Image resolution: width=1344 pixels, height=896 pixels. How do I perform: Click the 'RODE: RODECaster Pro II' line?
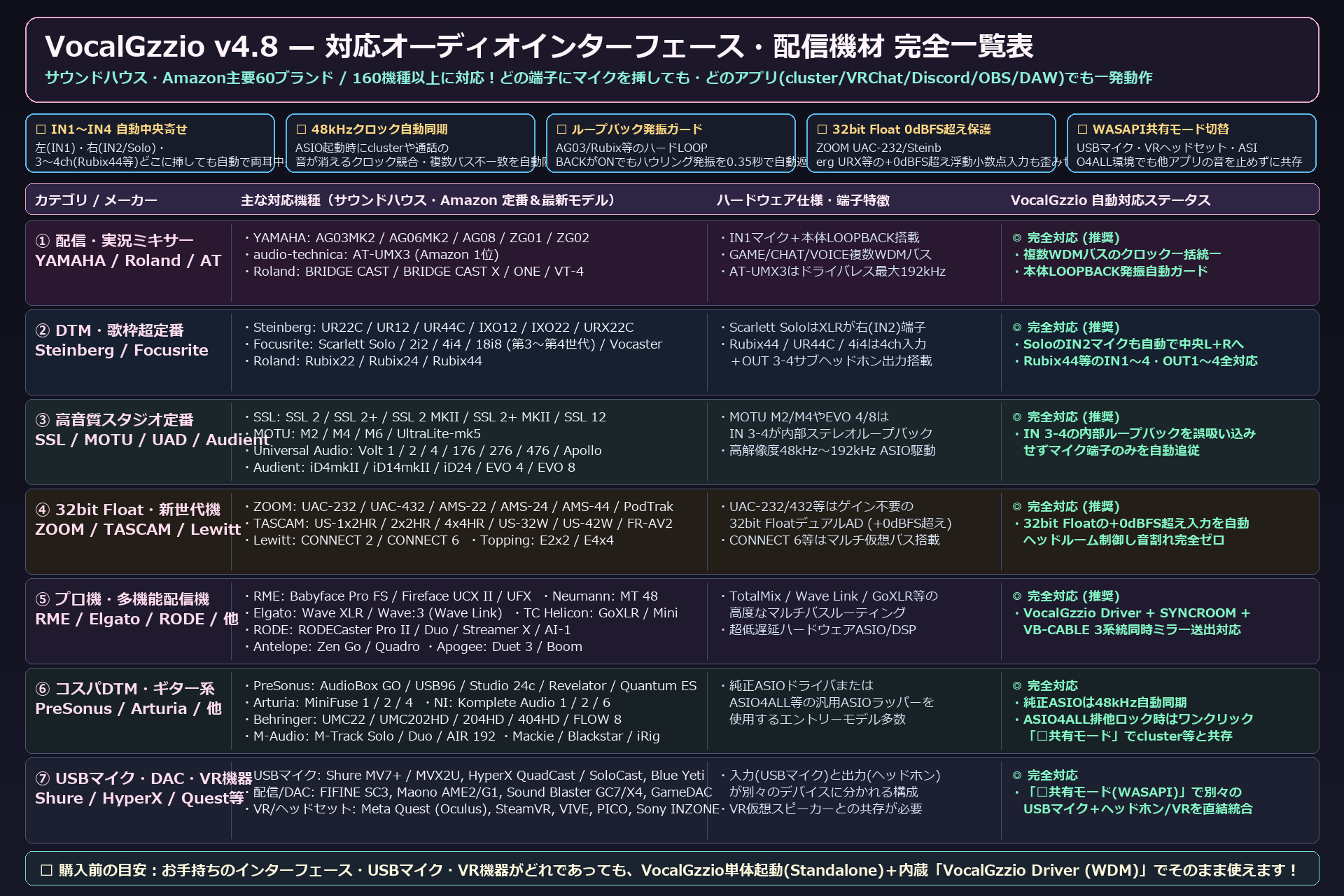coord(407,630)
